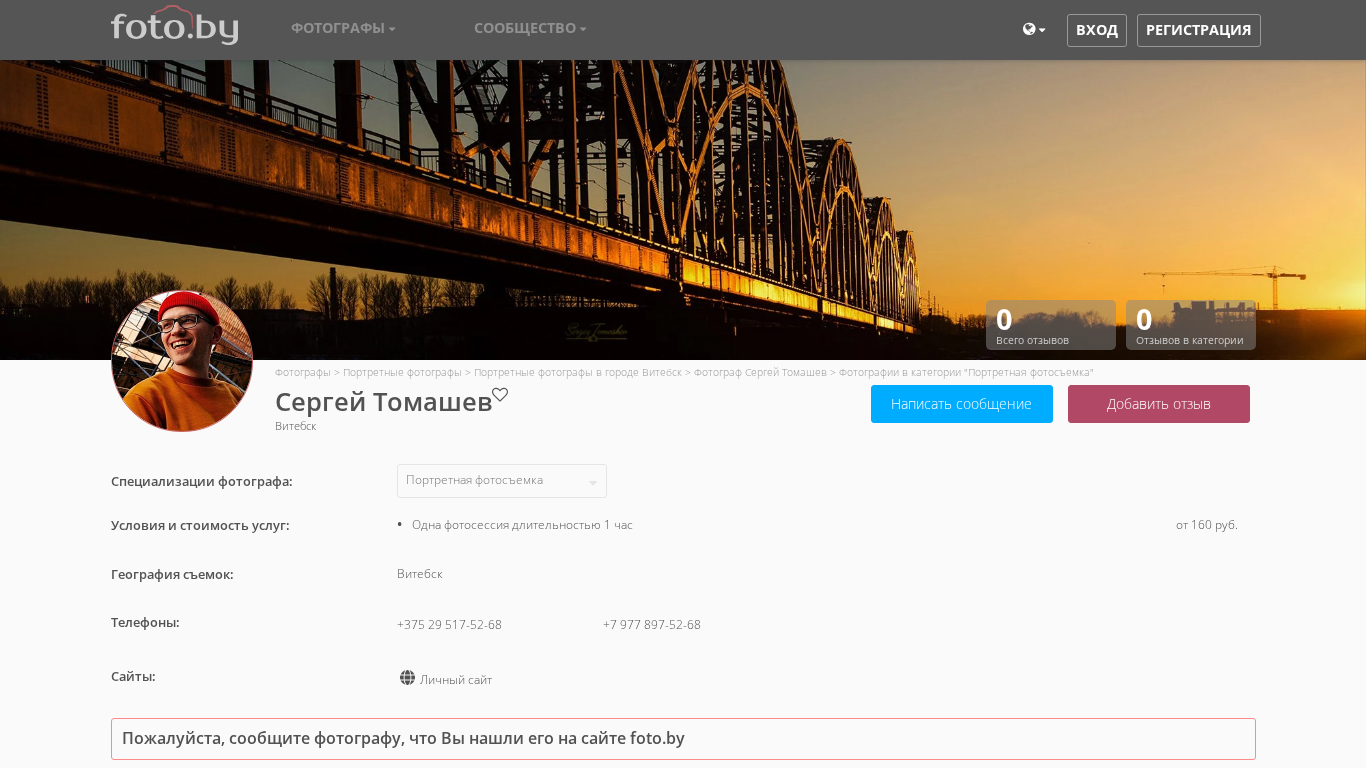Viewport: 1366px width, 768px height.
Task: Expand the Сообщество menu
Action: (x=530, y=29)
